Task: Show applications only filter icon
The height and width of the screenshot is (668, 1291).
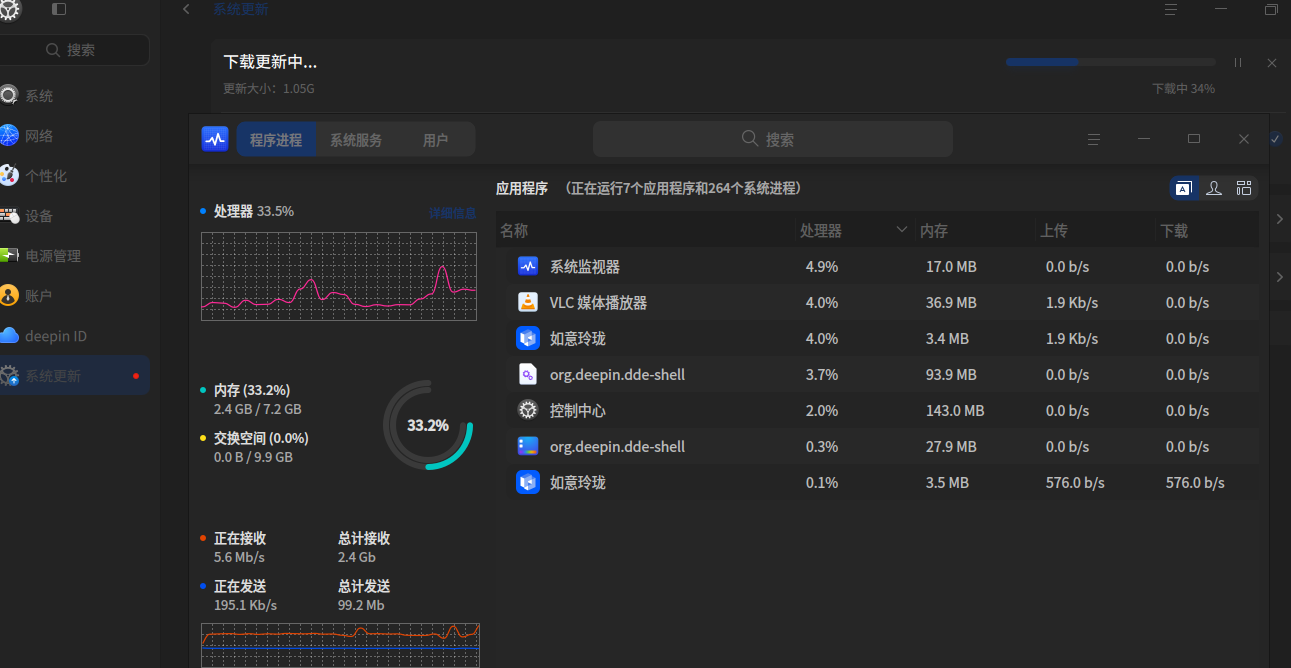Action: (x=1184, y=188)
